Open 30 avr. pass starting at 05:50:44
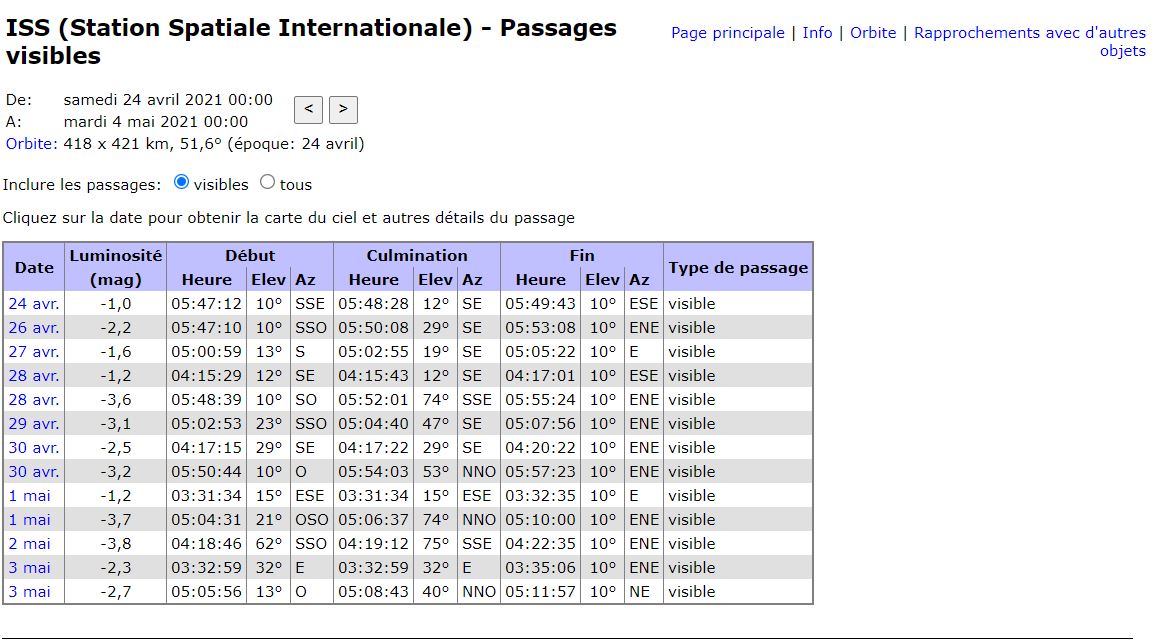This screenshot has width=1152, height=642. click(34, 472)
